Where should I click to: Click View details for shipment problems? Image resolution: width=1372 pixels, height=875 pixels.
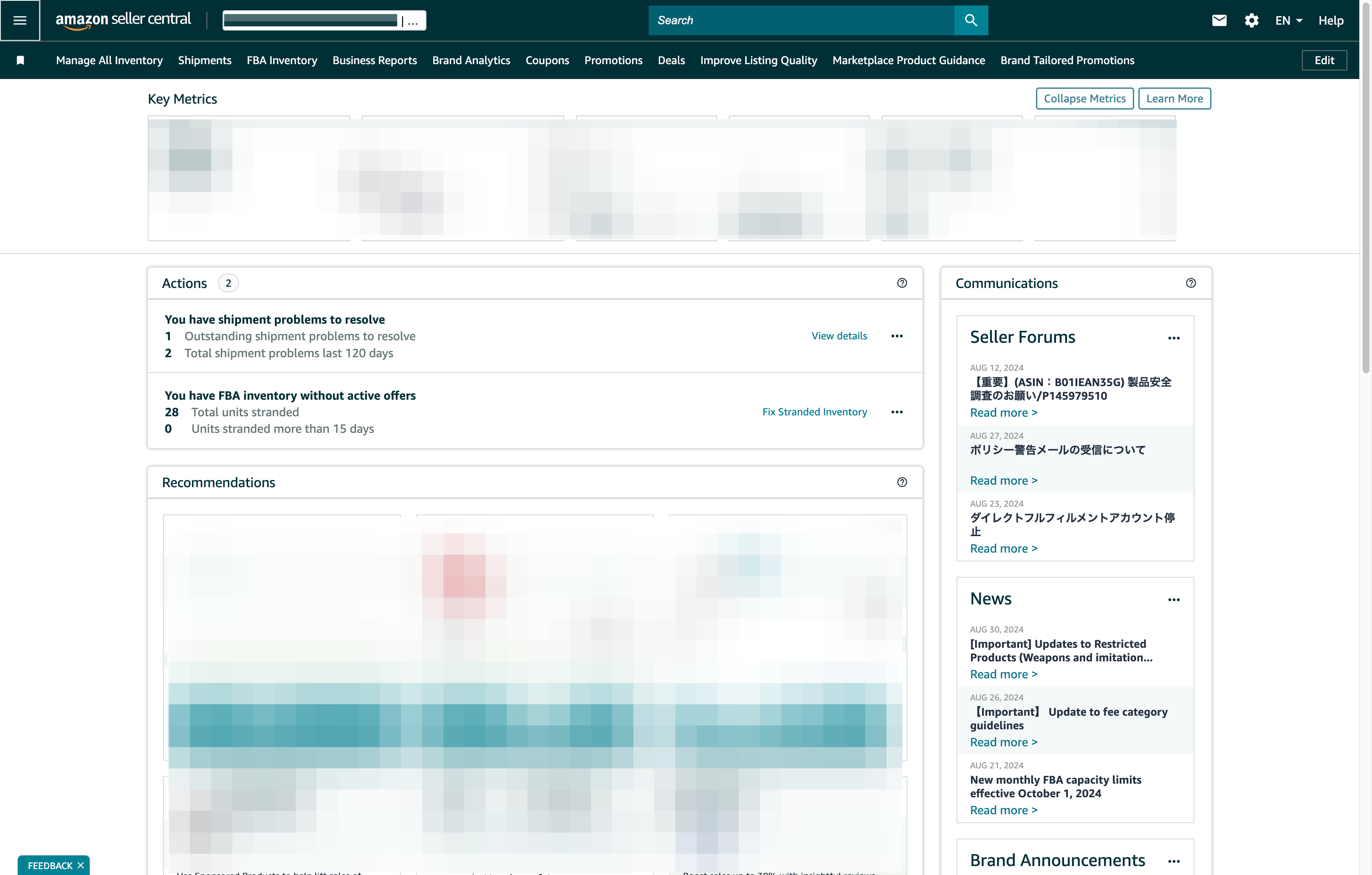(x=838, y=336)
